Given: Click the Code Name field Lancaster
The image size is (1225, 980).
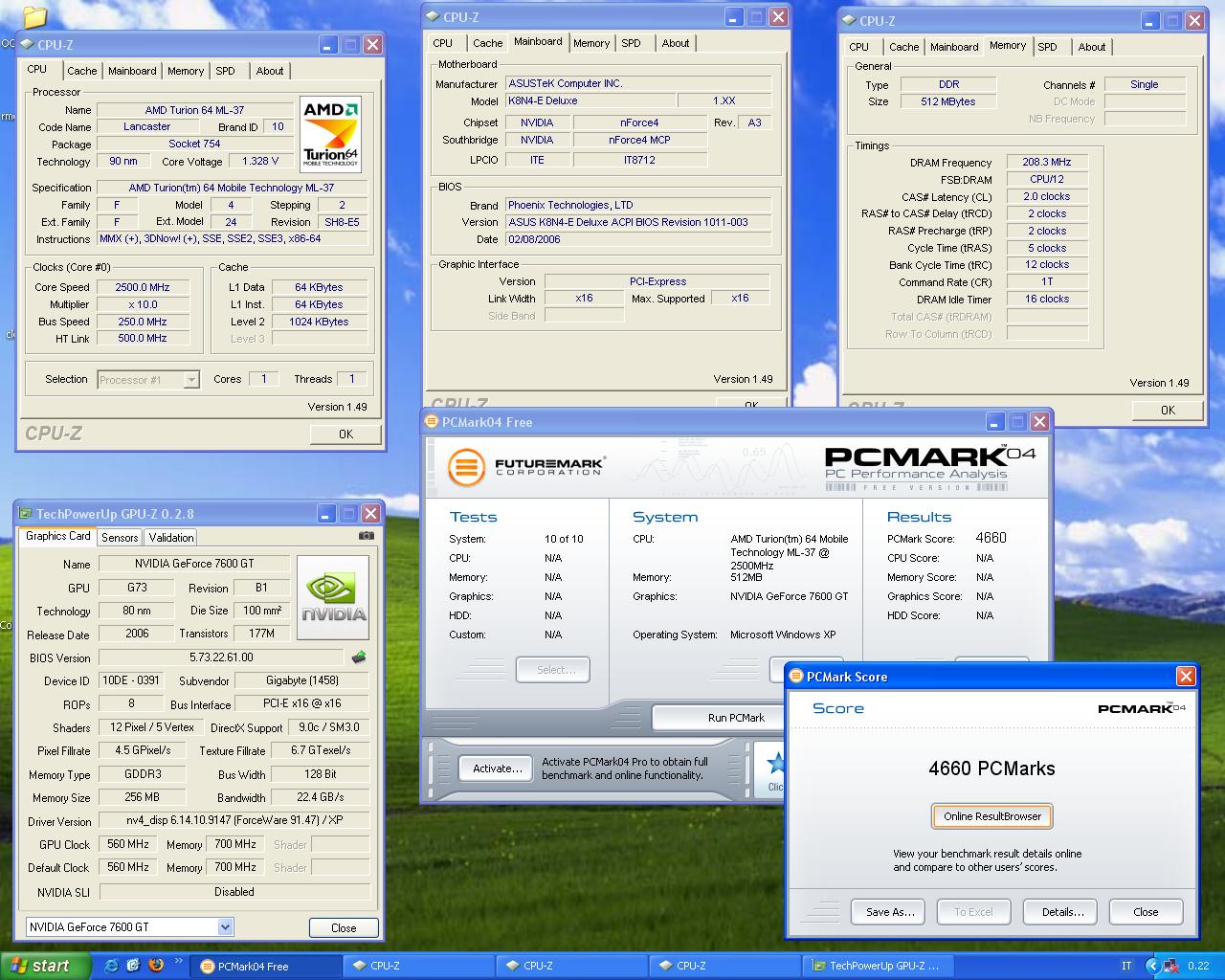Looking at the screenshot, I should [147, 126].
